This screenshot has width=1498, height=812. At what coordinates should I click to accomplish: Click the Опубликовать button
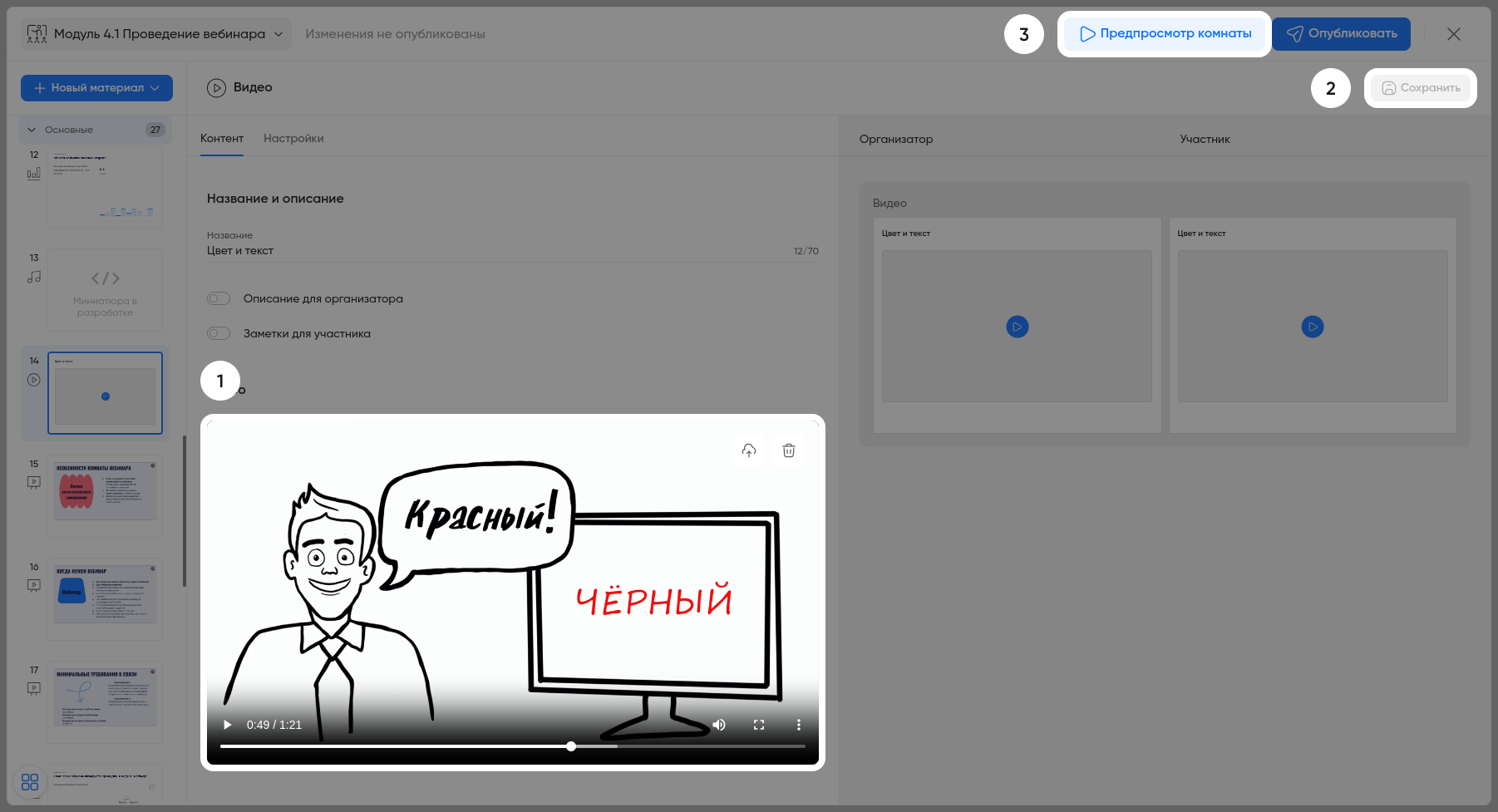tap(1341, 34)
